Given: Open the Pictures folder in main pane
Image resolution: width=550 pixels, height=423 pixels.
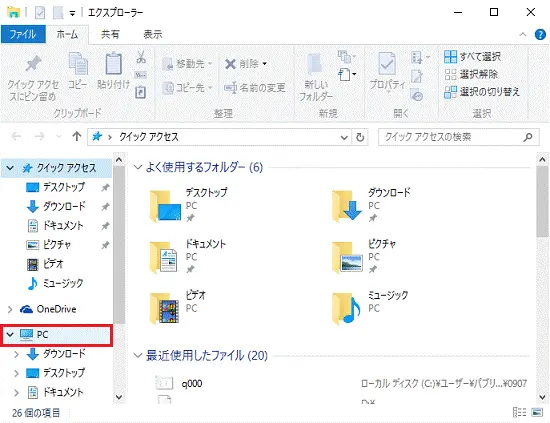Looking at the screenshot, I should [x=364, y=257].
